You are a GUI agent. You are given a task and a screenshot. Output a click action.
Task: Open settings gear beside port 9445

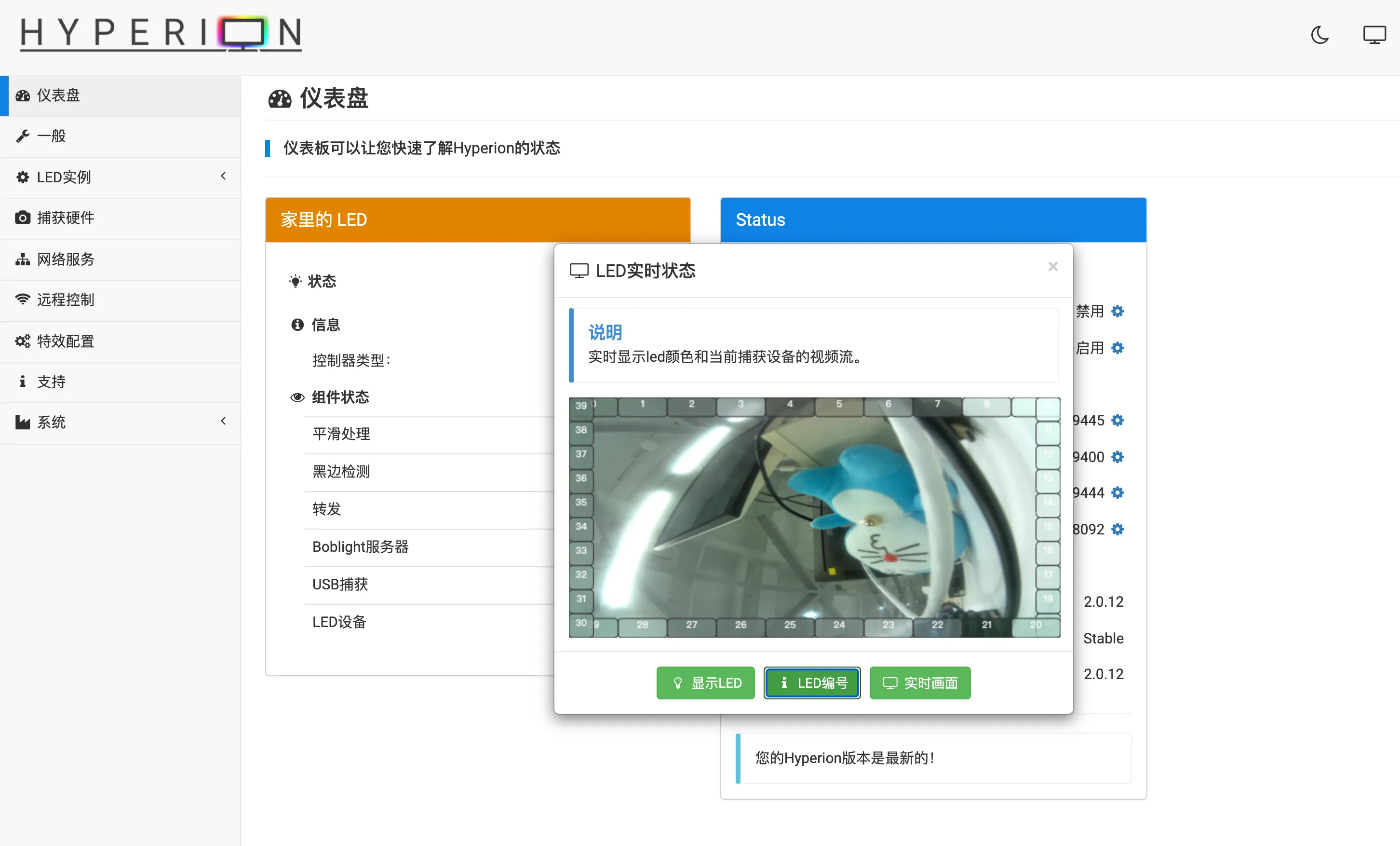1117,420
